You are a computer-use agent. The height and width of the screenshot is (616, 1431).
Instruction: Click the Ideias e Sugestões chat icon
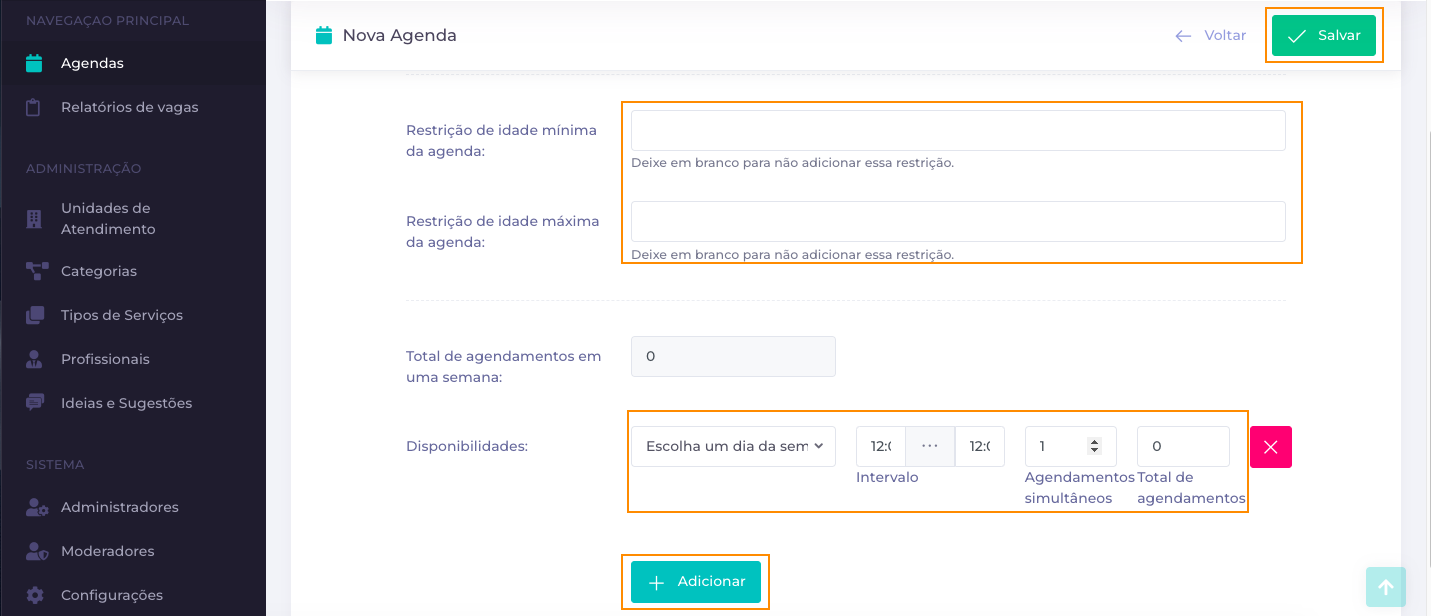[x=35, y=403]
